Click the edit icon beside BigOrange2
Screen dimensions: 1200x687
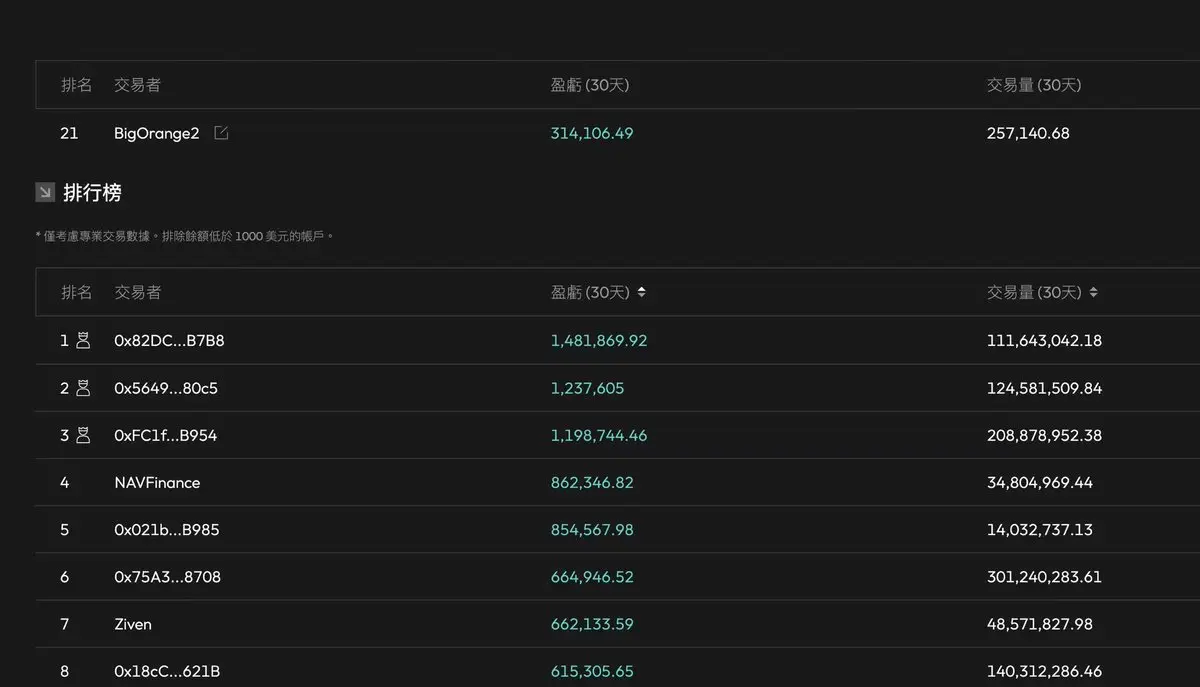pos(221,133)
